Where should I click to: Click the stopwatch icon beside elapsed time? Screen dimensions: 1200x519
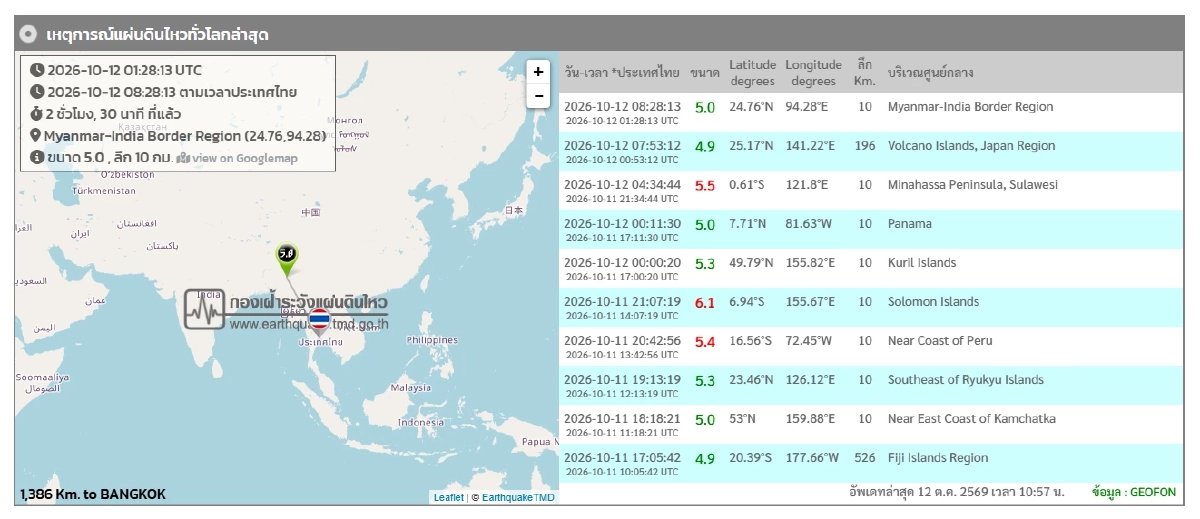pos(37,114)
